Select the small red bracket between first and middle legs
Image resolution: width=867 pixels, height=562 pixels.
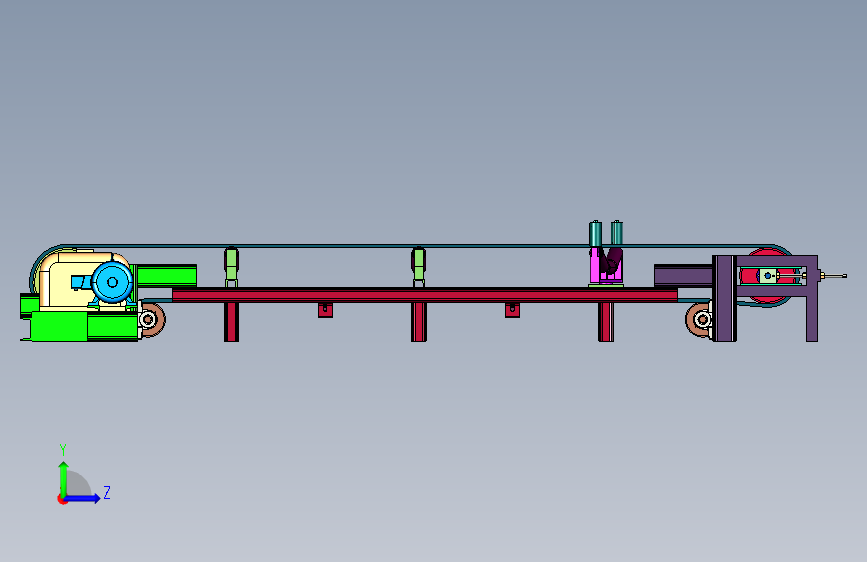click(325, 310)
